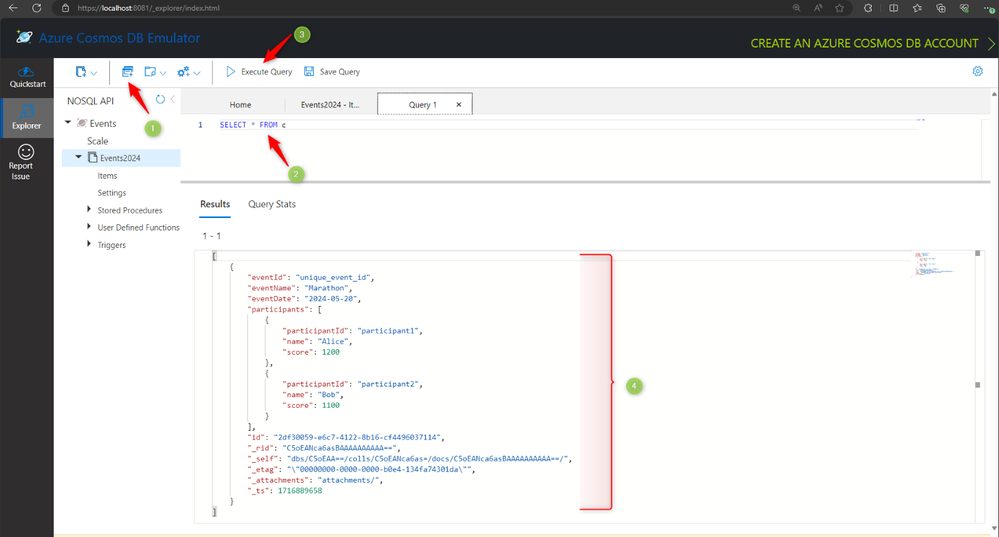Image resolution: width=999 pixels, height=537 pixels.
Task: Open Settings under Events2024
Action: pos(111,193)
